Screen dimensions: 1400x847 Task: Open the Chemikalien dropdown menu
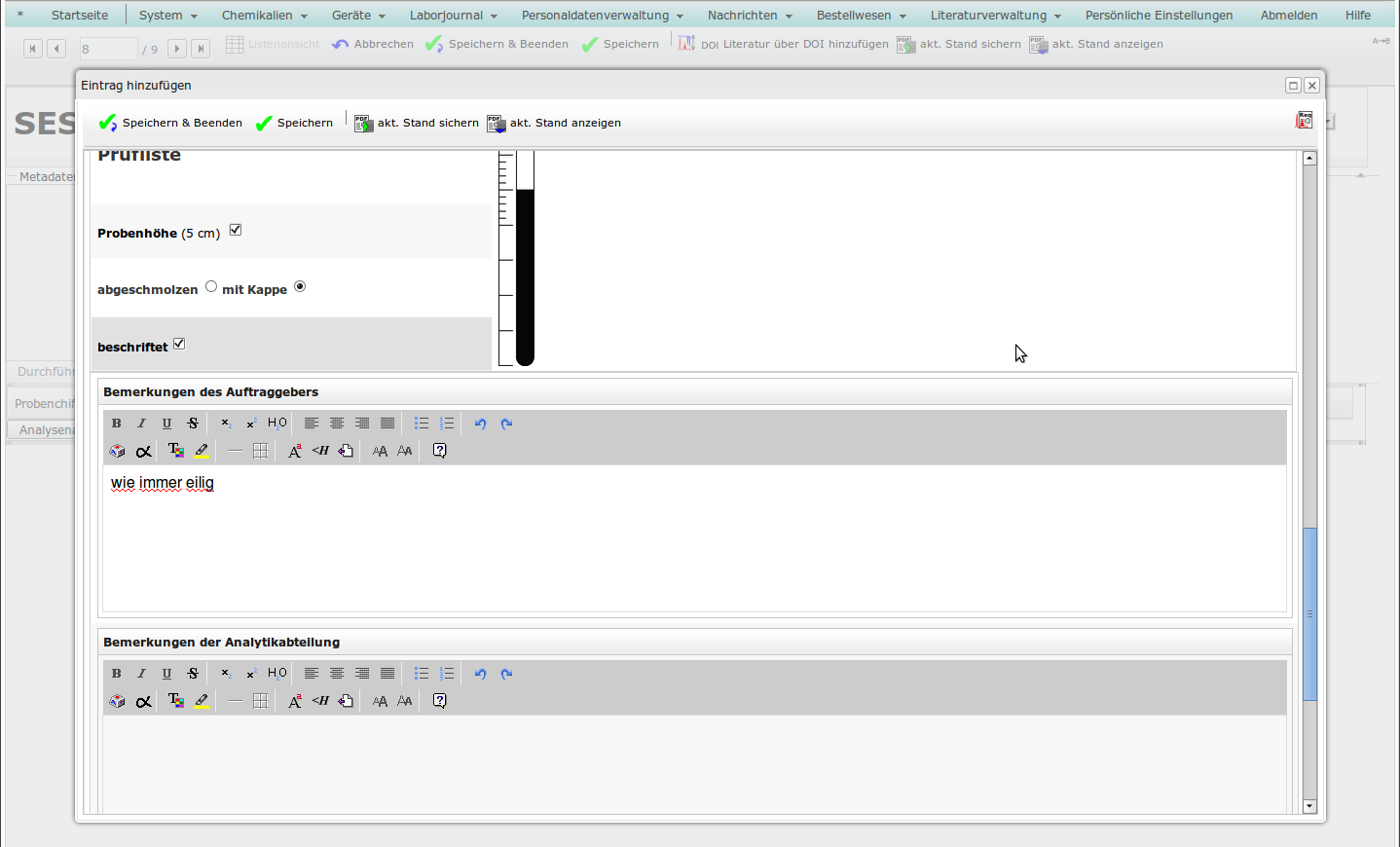[264, 16]
